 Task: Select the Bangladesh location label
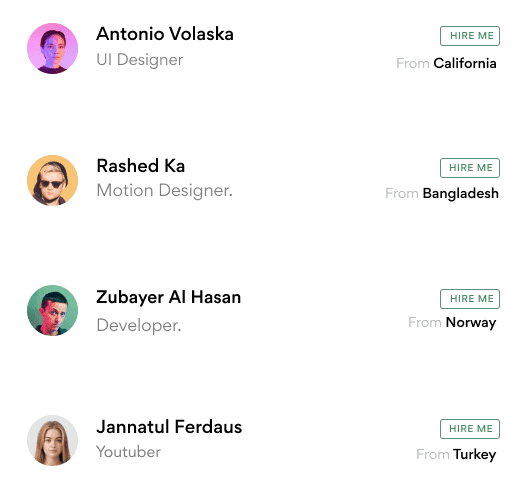460,193
